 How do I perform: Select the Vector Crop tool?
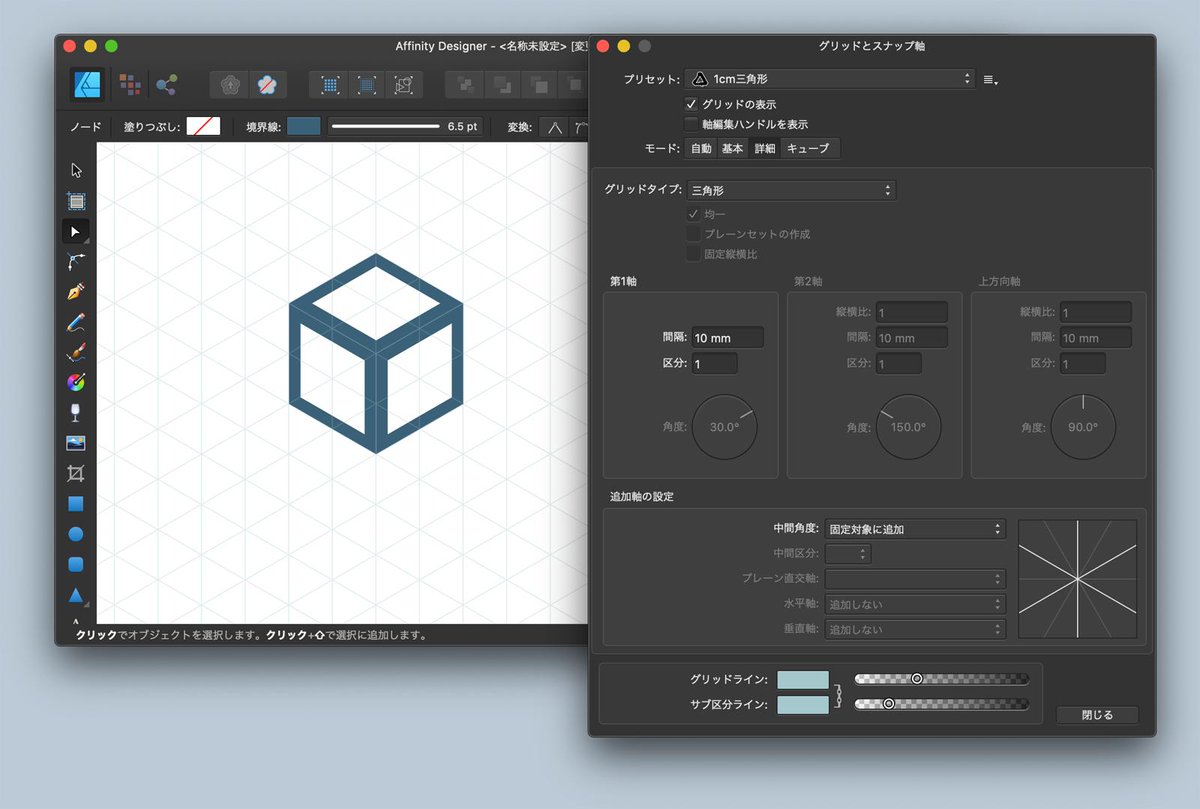(76, 473)
